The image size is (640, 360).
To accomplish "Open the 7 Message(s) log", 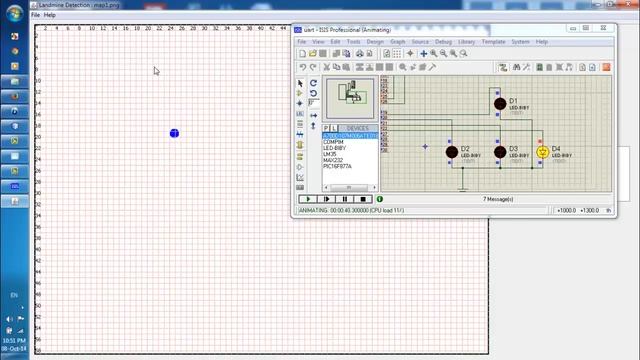I will click(498, 199).
